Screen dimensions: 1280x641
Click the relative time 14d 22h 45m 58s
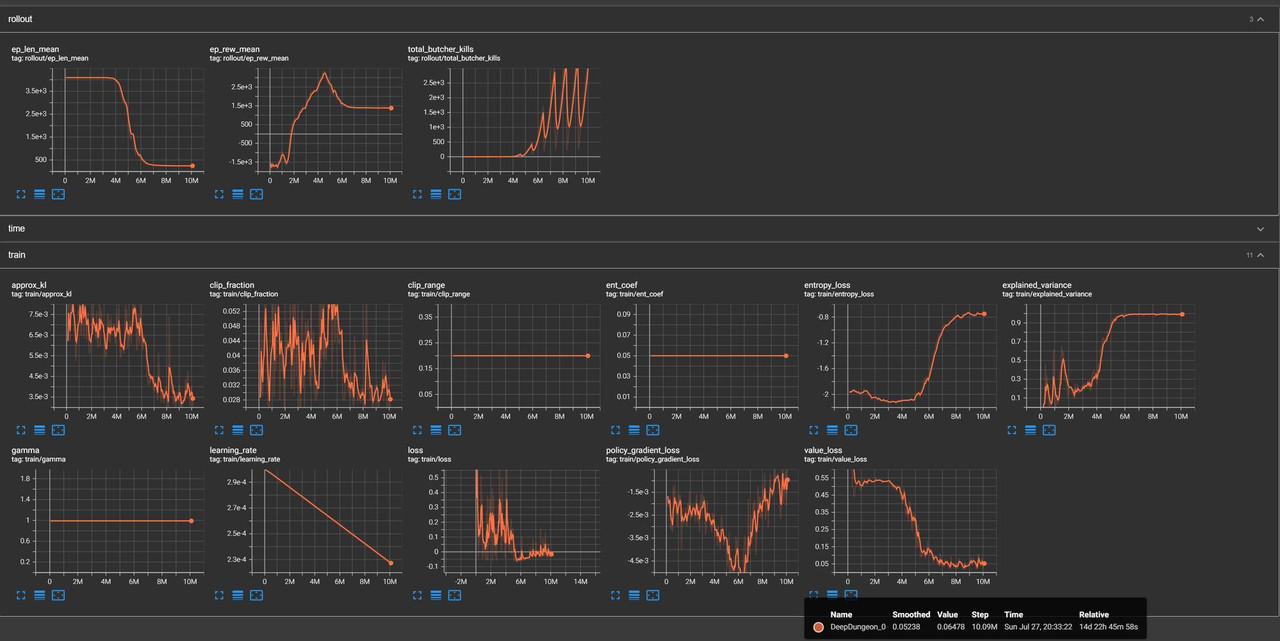click(x=1109, y=627)
